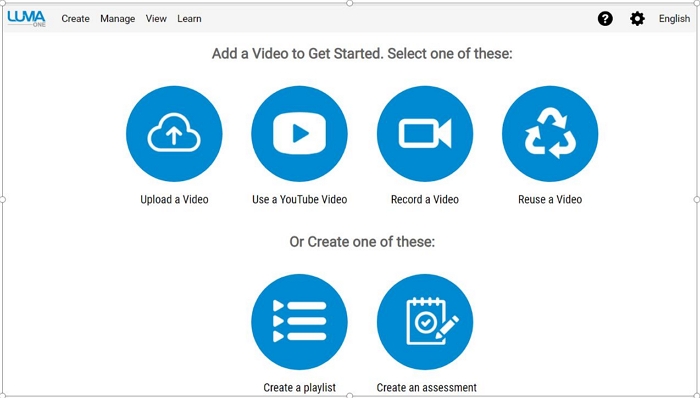The height and width of the screenshot is (398, 700).
Task: Click the Luma One logo
Action: tap(26, 18)
